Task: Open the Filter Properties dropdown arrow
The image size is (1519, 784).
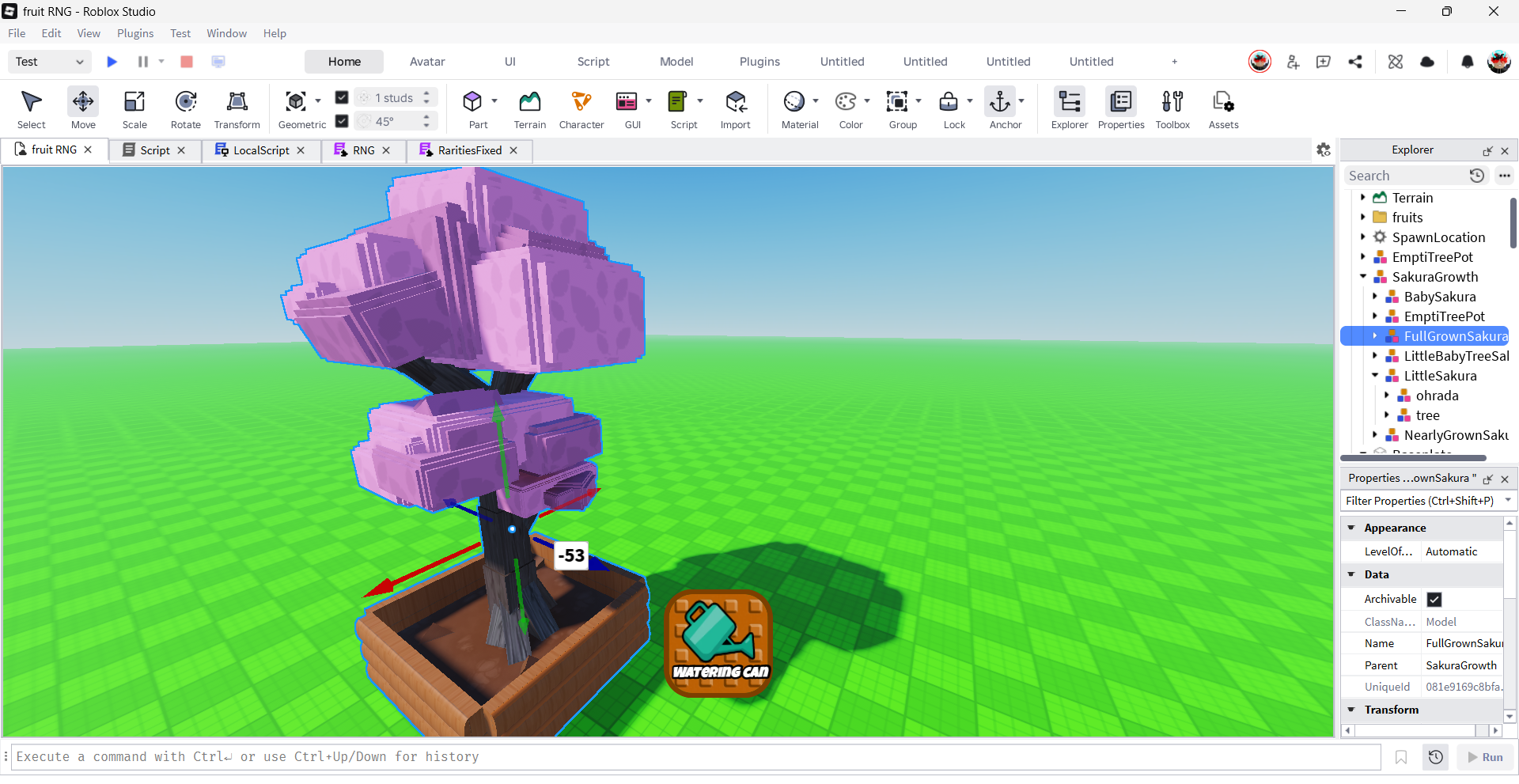Action: 1508,500
